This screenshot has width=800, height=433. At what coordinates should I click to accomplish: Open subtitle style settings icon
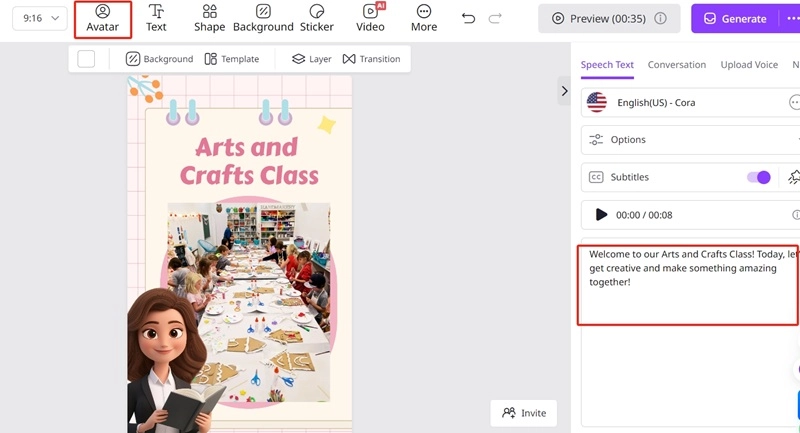click(794, 177)
